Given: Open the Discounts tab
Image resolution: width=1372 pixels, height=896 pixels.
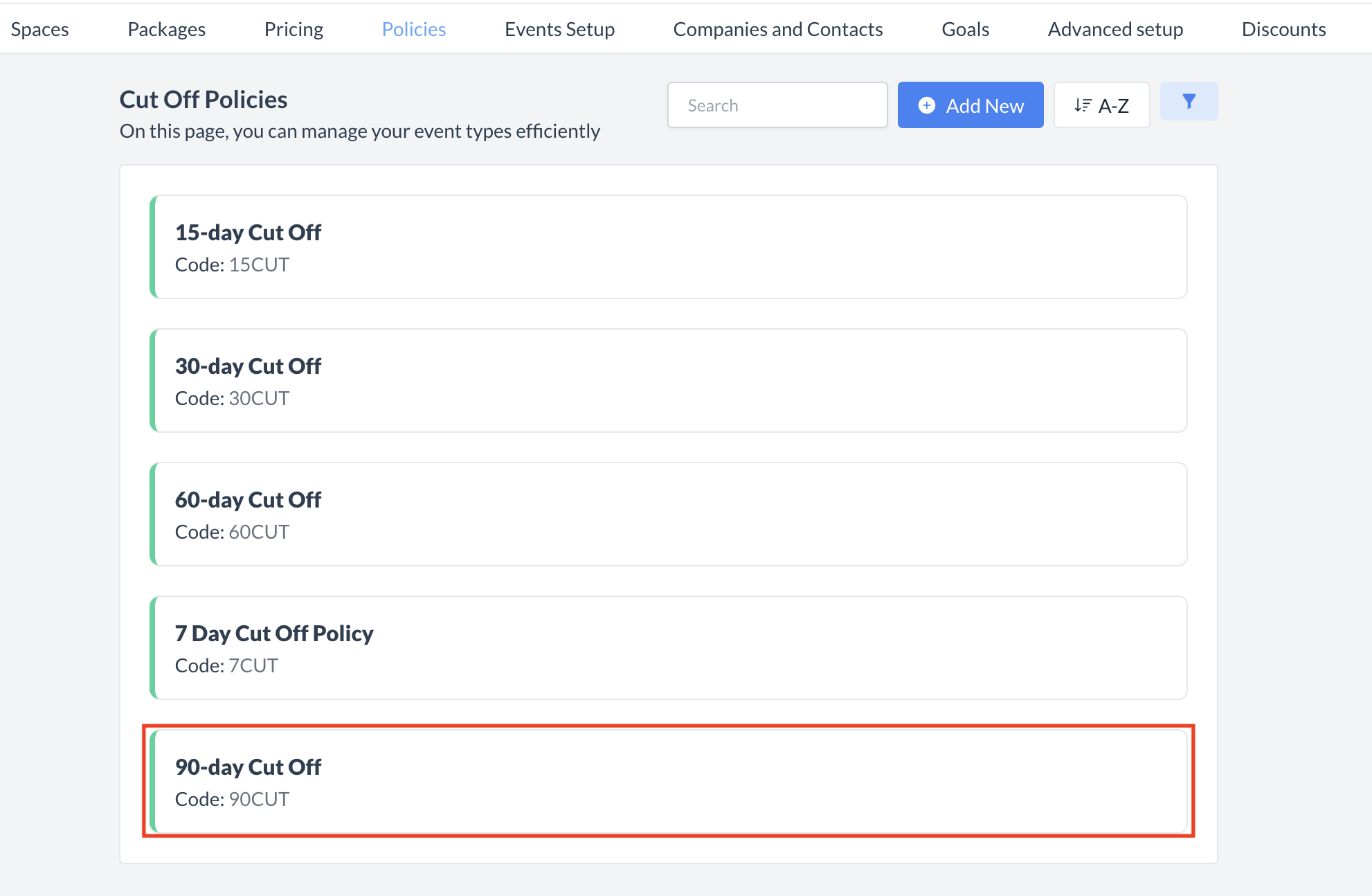Looking at the screenshot, I should pos(1283,29).
